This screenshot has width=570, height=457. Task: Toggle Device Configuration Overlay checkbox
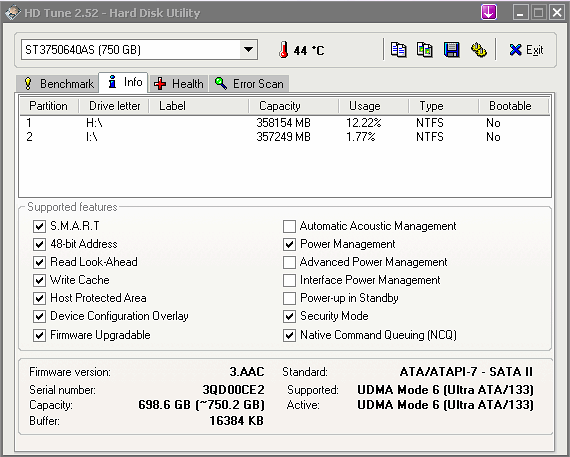point(39,316)
